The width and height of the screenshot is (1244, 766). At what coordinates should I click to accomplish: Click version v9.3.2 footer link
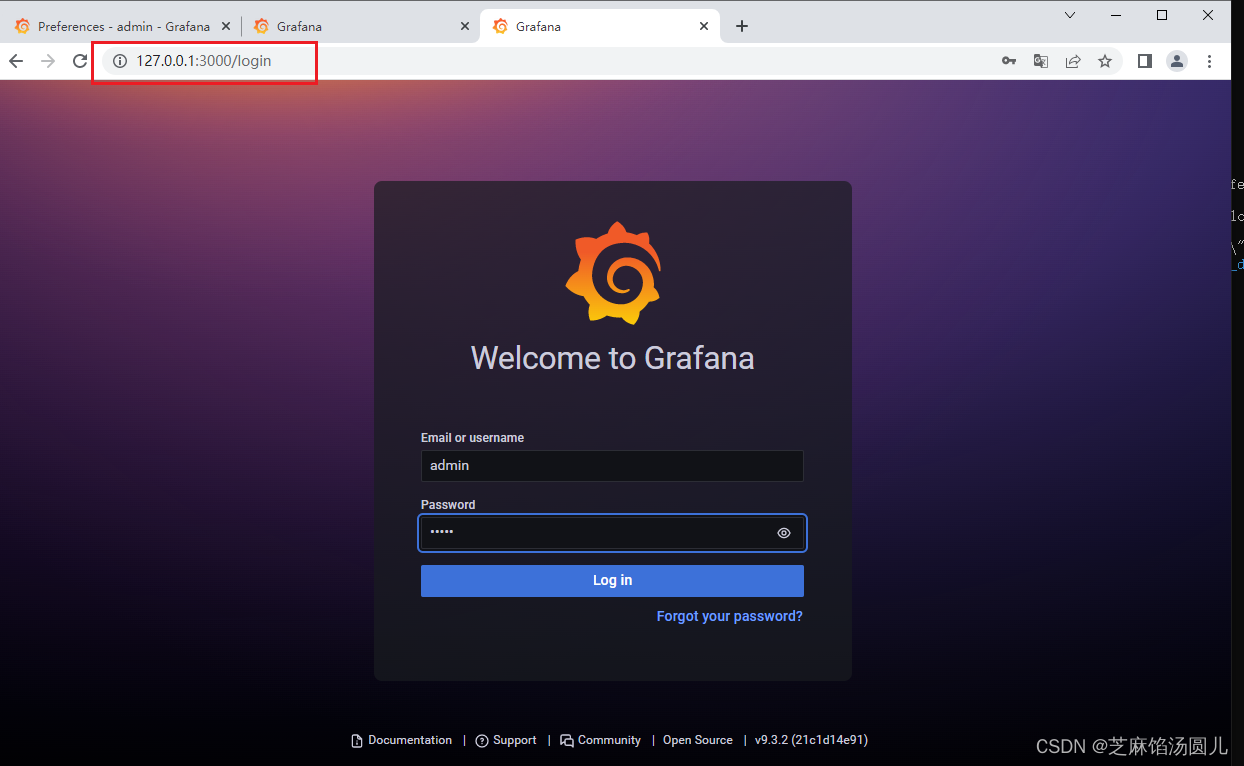[x=811, y=740]
